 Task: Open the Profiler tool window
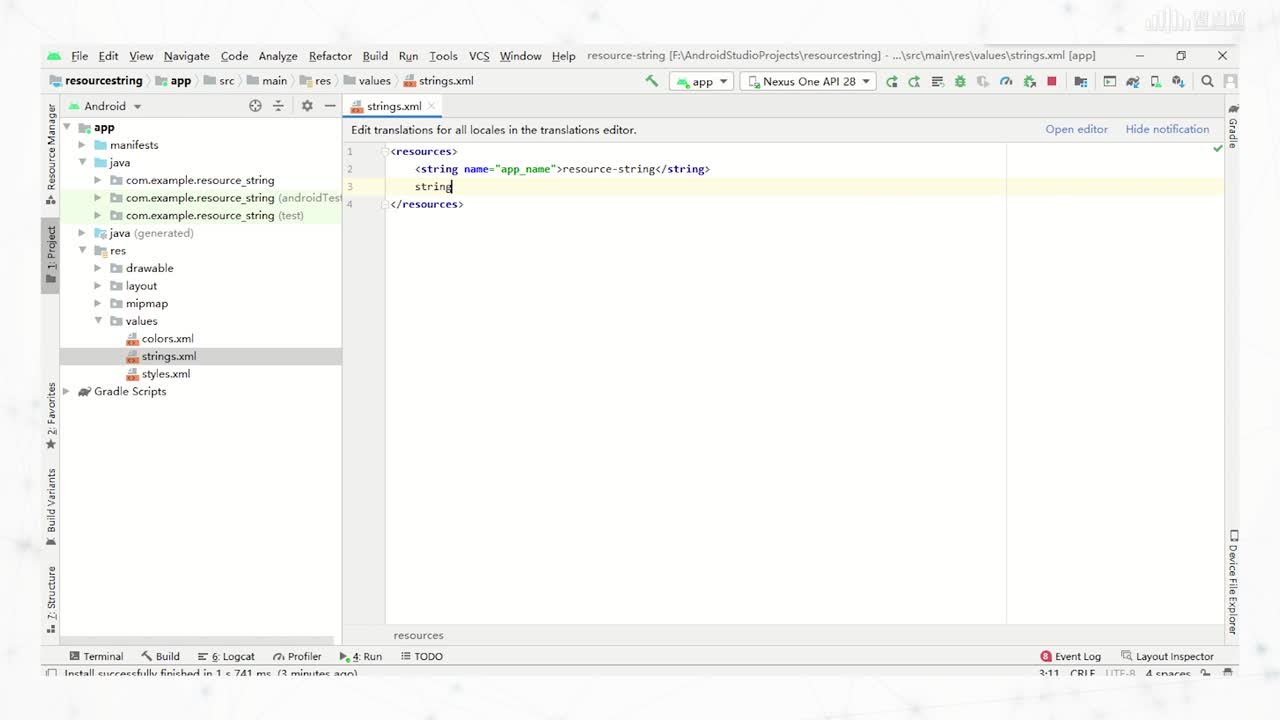click(x=297, y=657)
